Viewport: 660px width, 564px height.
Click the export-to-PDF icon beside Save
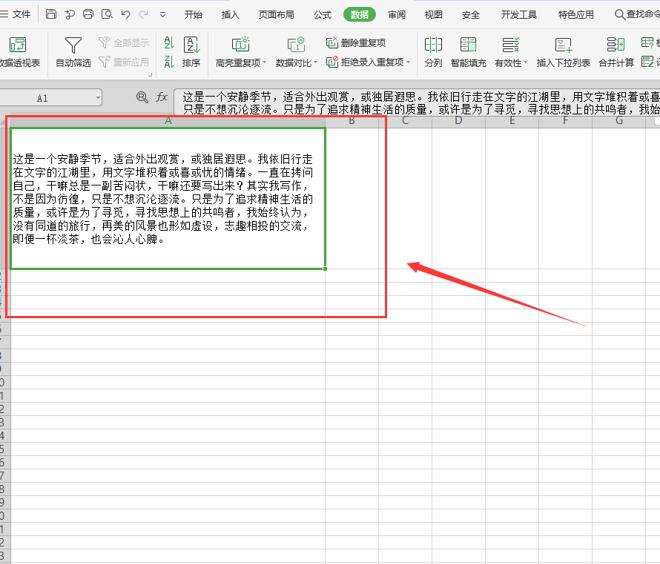tap(69, 14)
